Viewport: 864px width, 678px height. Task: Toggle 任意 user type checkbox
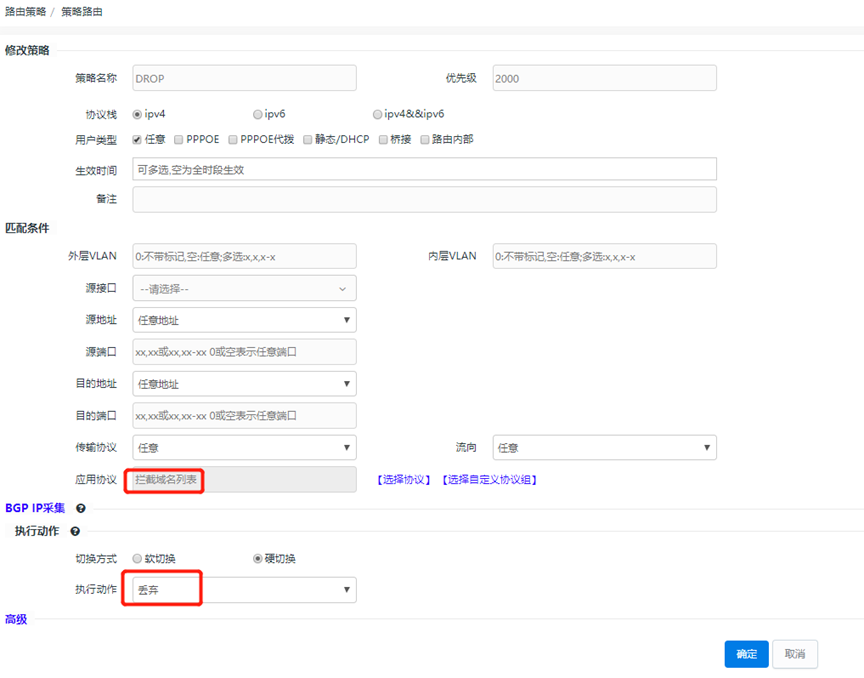point(137,139)
